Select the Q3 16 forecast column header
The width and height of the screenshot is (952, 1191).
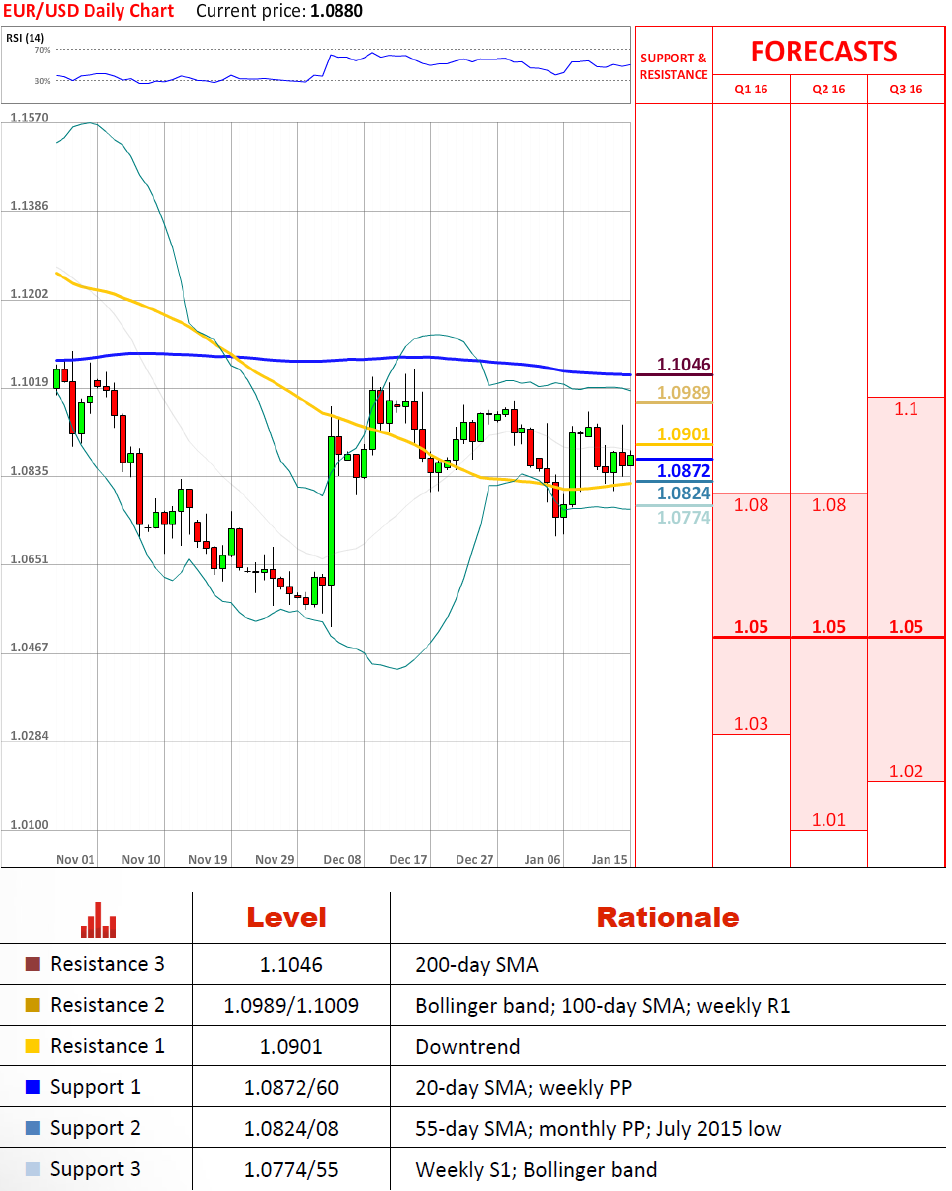tap(906, 89)
